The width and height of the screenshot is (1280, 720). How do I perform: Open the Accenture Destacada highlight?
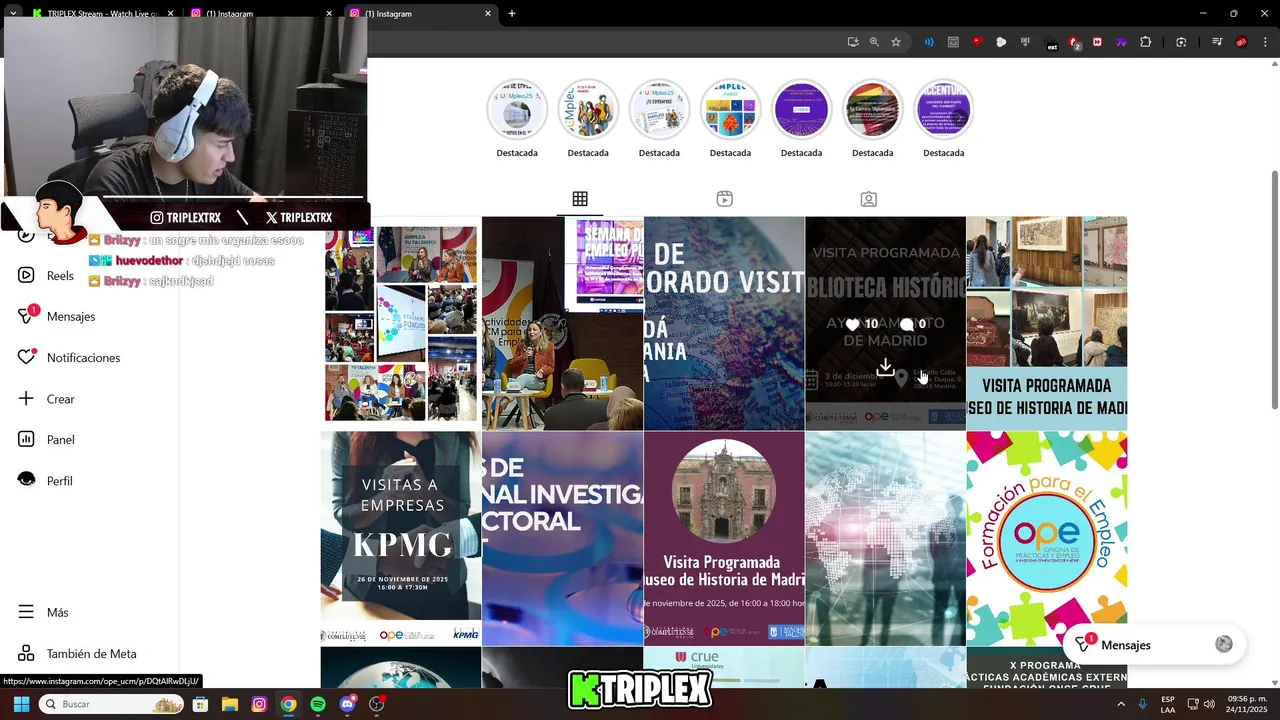coord(944,109)
